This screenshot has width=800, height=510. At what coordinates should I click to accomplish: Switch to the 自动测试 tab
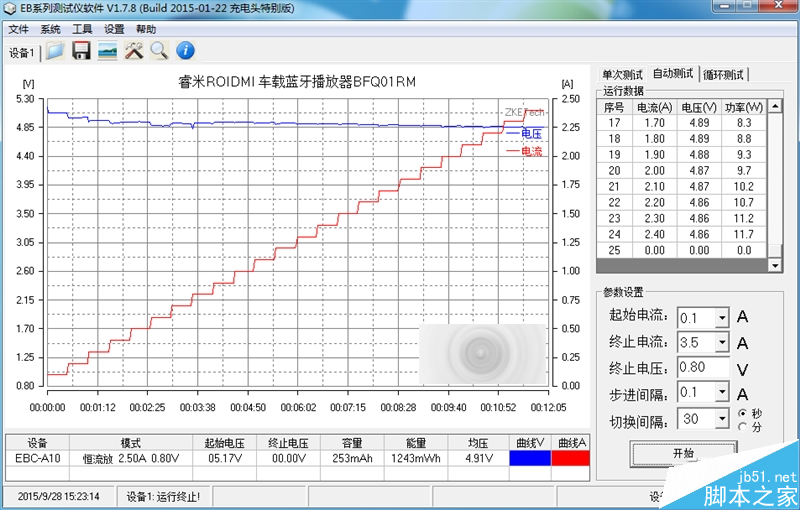pyautogui.click(x=673, y=73)
